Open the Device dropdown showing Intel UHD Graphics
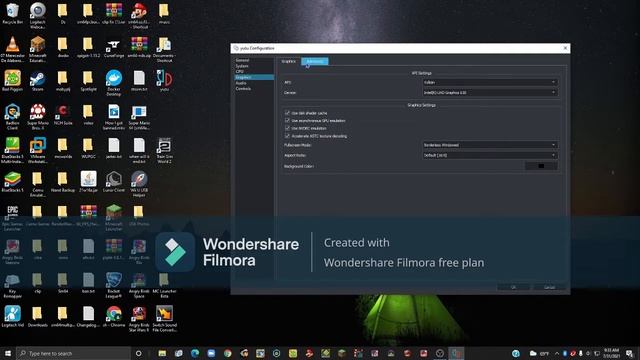This screenshot has width=640, height=360. pos(490,93)
